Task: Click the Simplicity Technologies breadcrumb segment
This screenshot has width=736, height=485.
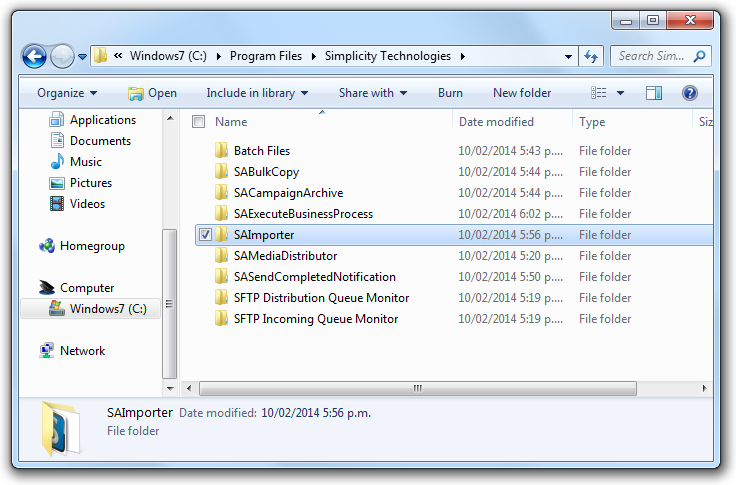Action: [x=388, y=56]
